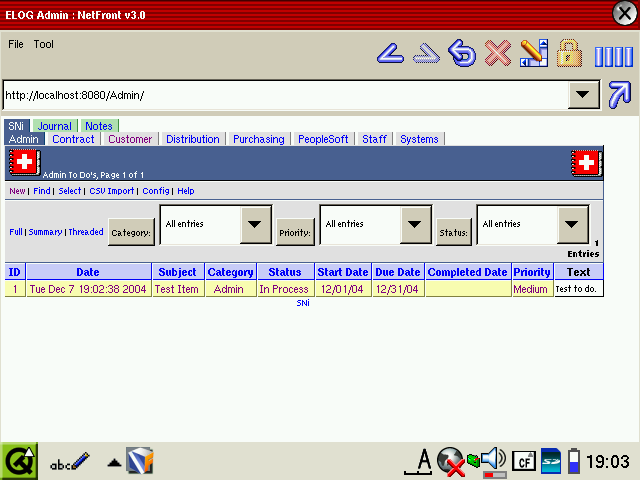640x480 pixels.
Task: Sort by the Start Date column header
Action: (343, 272)
